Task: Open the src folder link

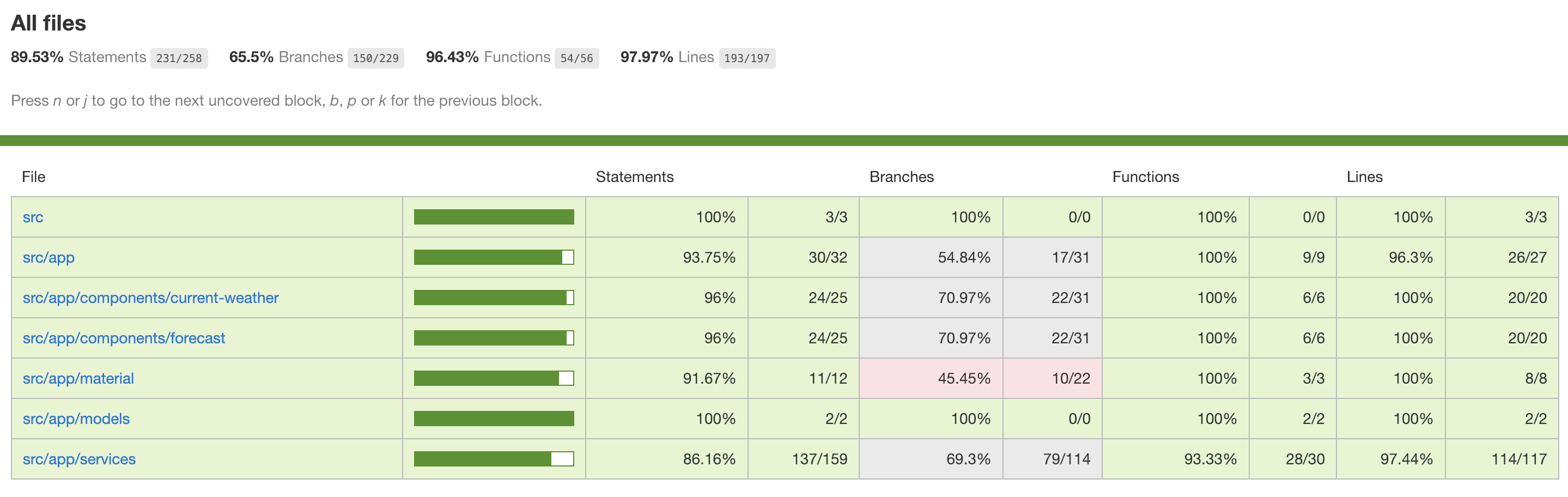Action: [x=33, y=217]
